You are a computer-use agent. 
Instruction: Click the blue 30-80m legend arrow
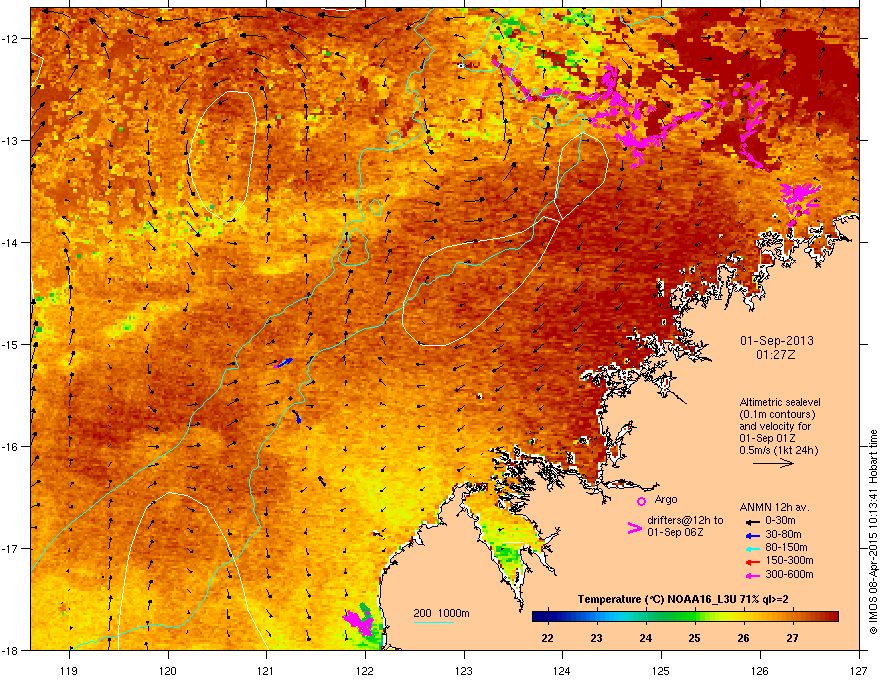click(751, 535)
